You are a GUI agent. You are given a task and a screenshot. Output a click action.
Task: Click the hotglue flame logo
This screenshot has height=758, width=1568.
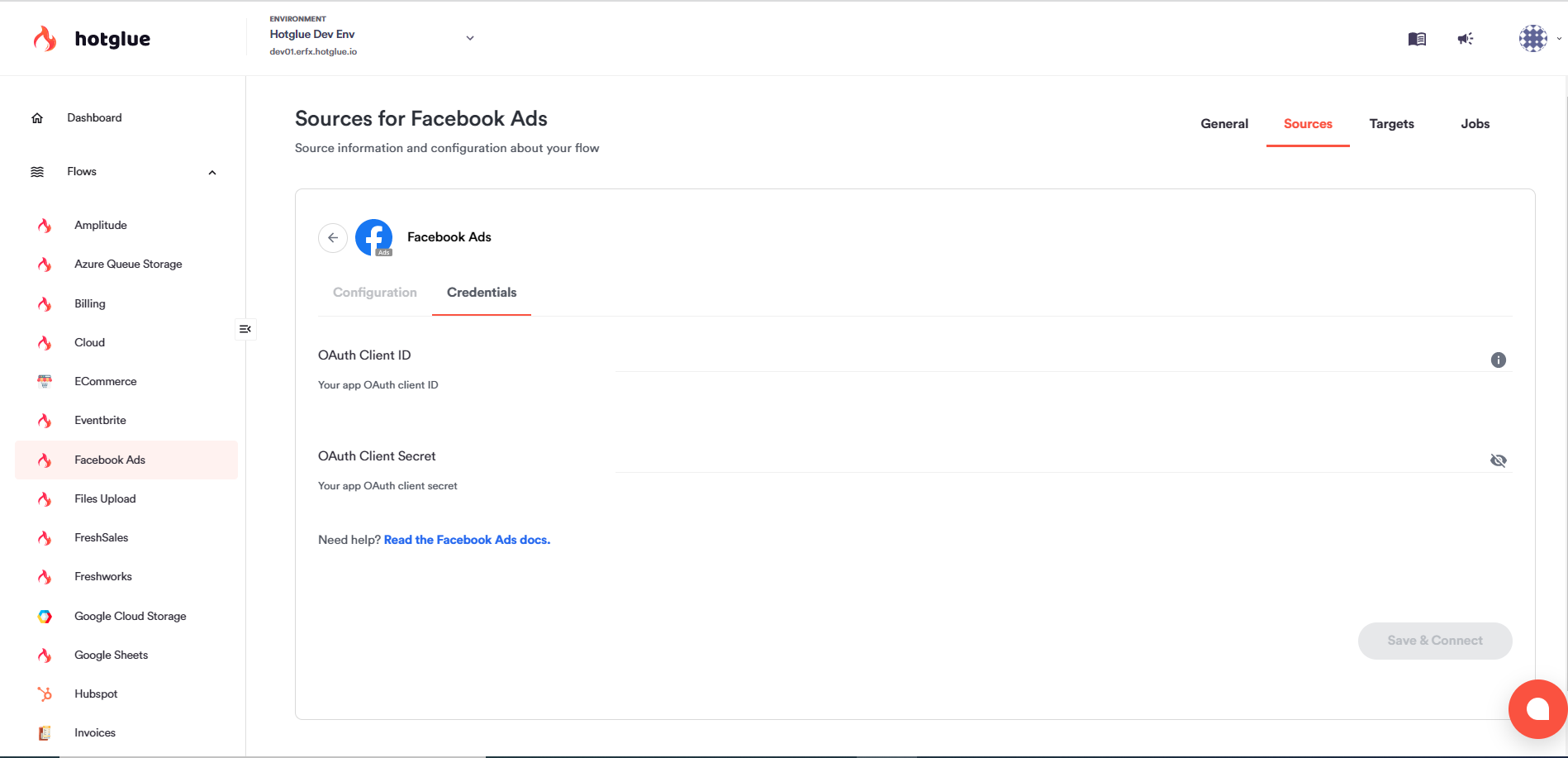point(45,39)
